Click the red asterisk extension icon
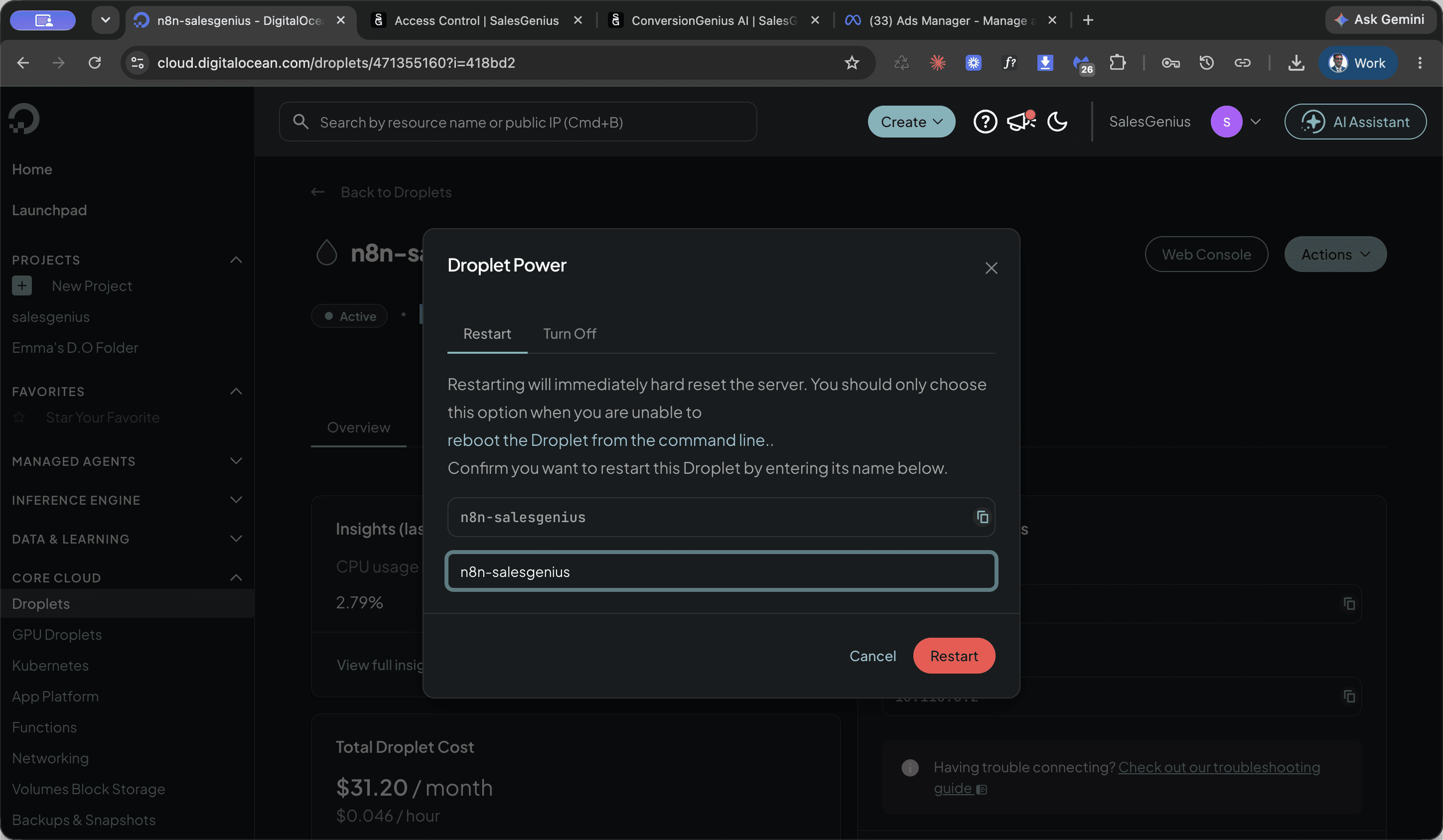 click(937, 62)
